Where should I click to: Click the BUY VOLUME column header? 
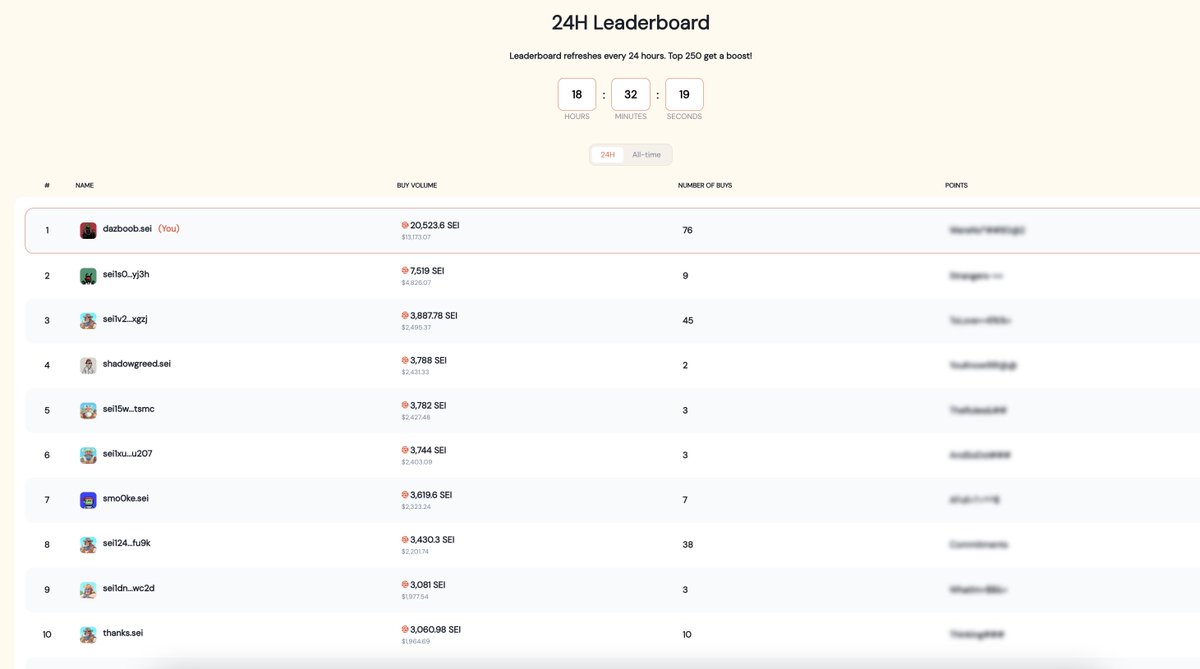coord(417,185)
